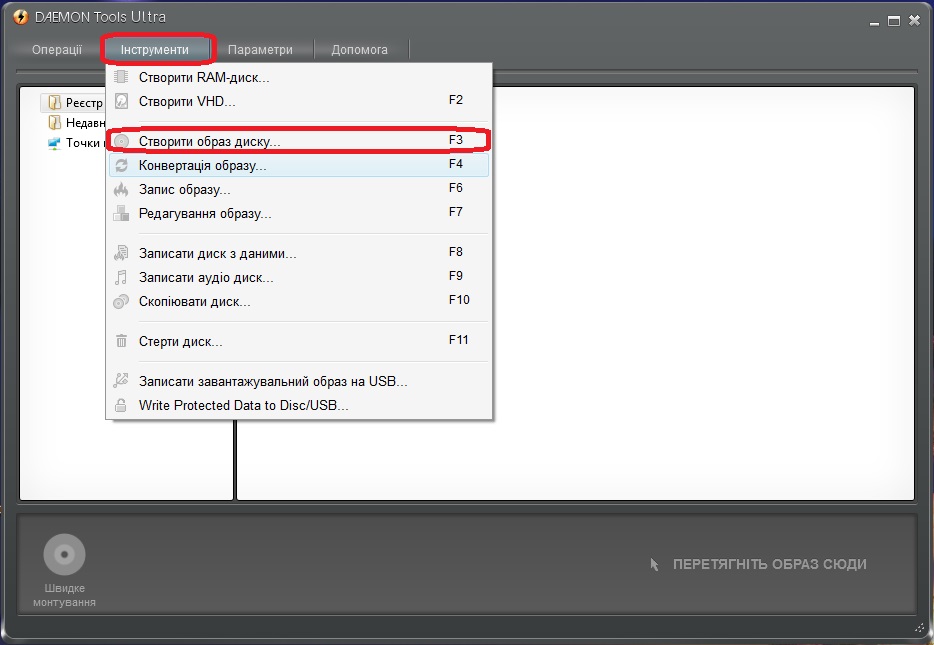Open the Операції menu
Viewport: 934px width, 645px height.
pos(56,49)
